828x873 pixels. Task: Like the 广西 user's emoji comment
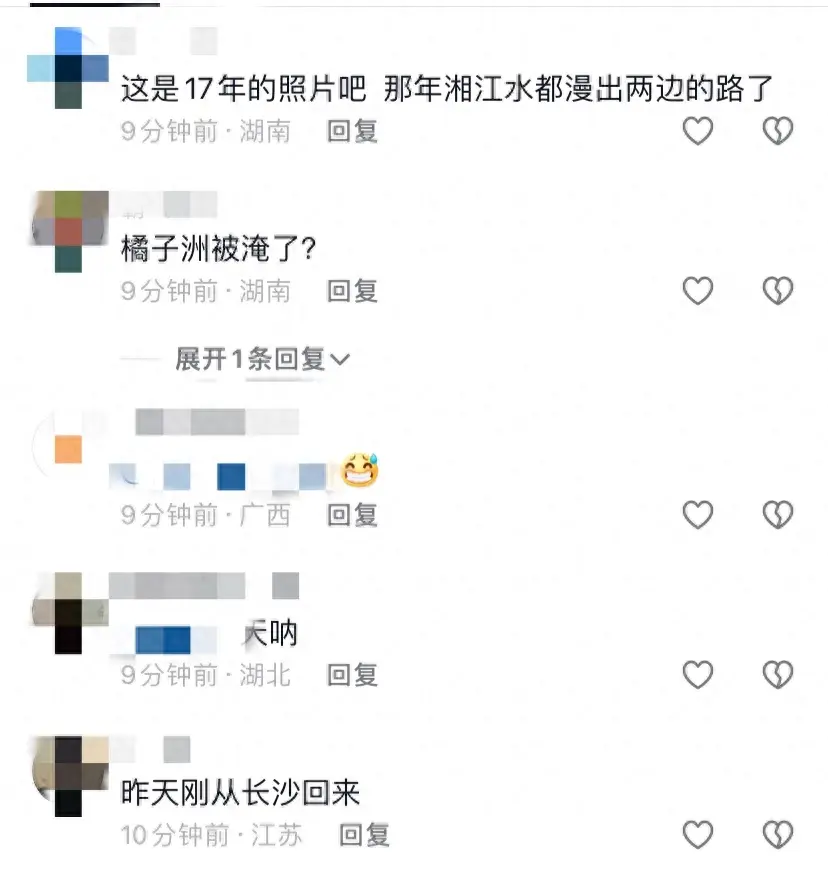coord(698,514)
